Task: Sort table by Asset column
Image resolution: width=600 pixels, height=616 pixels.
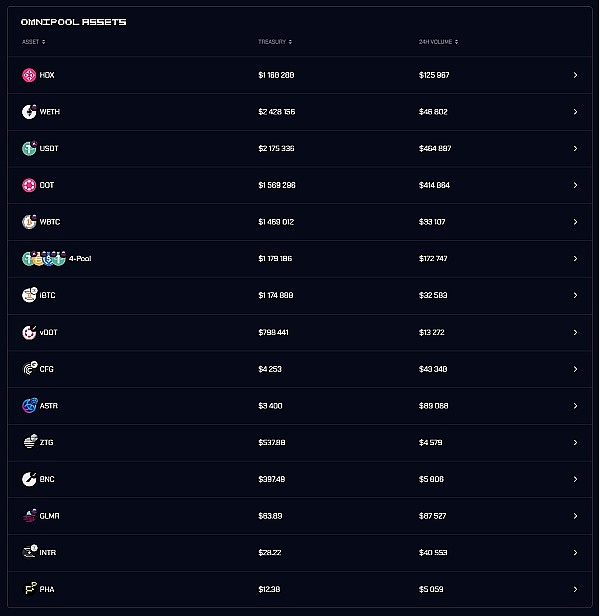Action: (x=33, y=42)
